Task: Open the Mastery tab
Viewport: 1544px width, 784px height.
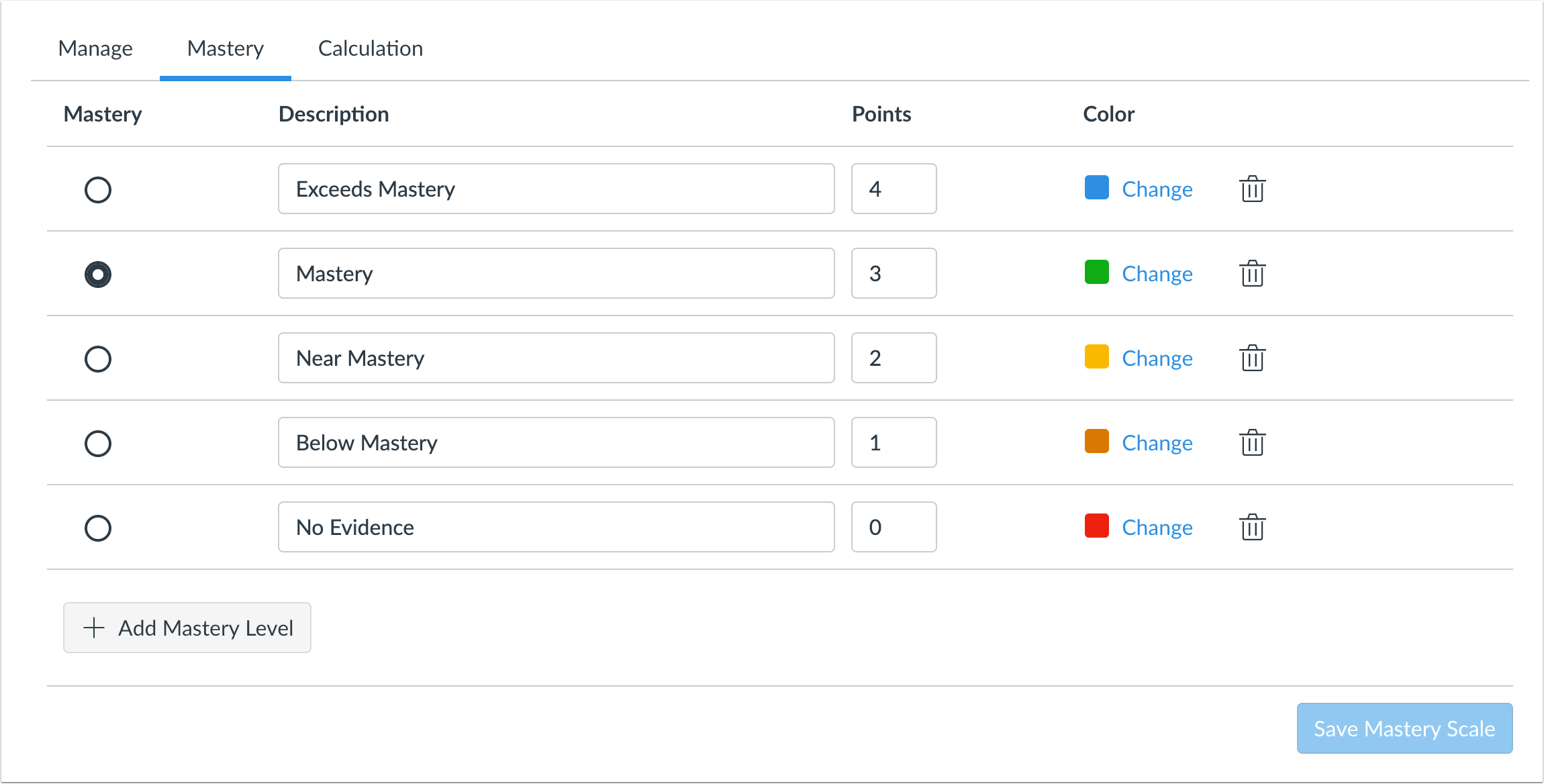Action: 225,48
